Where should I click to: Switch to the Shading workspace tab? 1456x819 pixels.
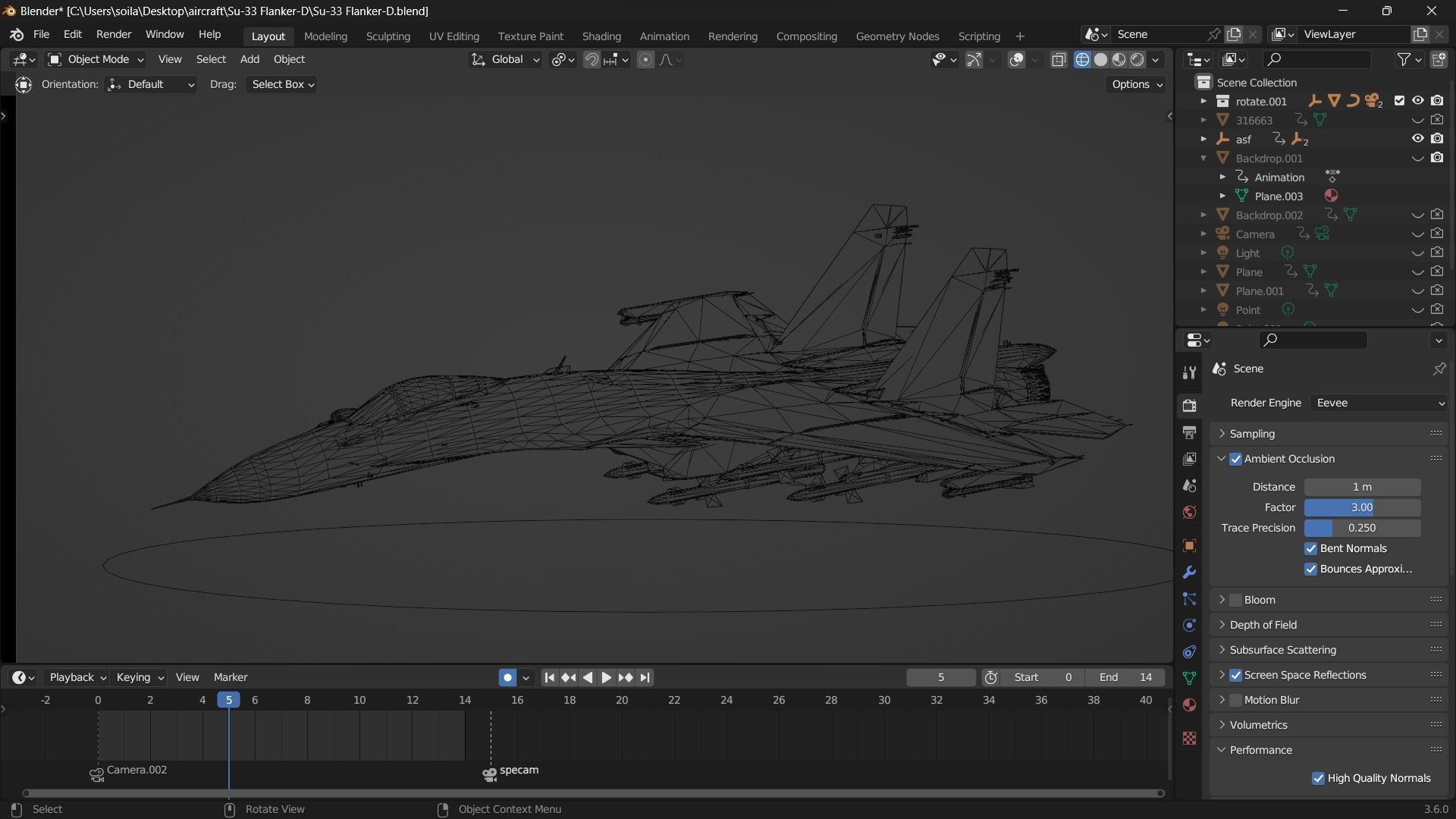(601, 36)
